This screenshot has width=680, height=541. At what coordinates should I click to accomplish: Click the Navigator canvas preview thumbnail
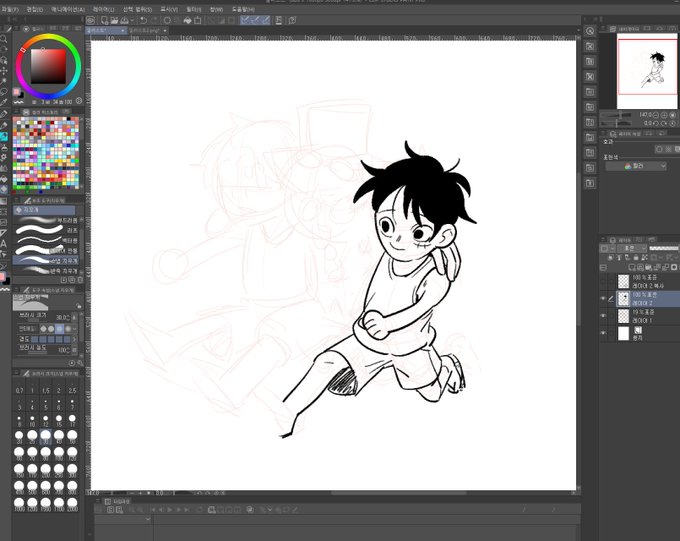point(648,71)
